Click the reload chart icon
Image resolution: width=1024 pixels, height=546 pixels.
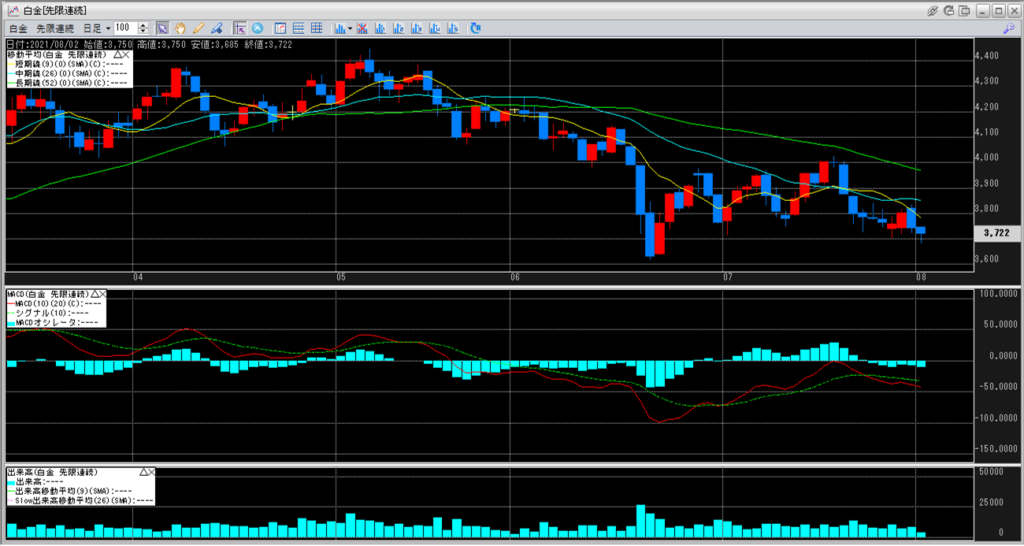(x=475, y=28)
